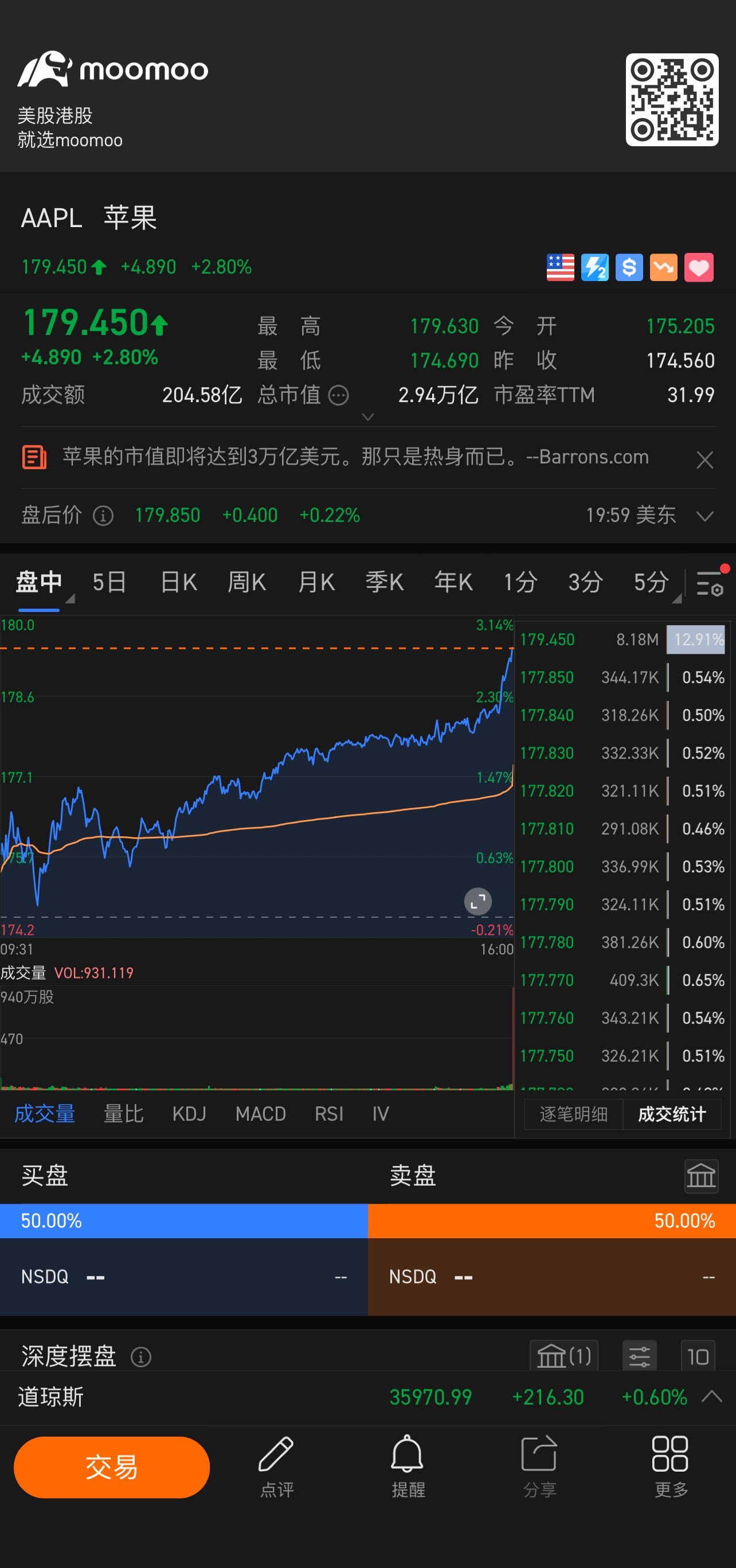Tap the blue dollar sign icon
Viewport: 736px width, 1568px height.
pyautogui.click(x=629, y=267)
